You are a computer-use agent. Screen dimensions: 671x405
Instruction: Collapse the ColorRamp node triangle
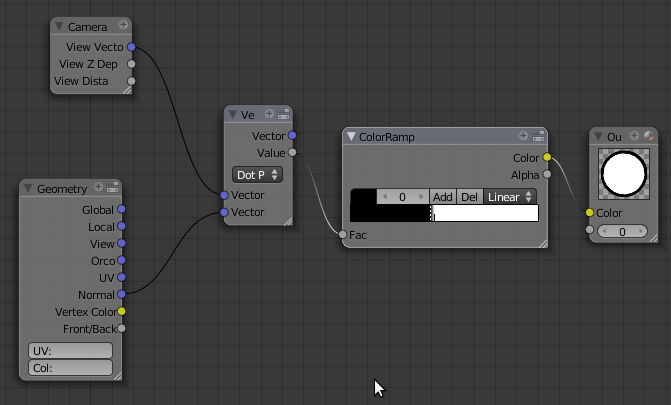click(351, 137)
